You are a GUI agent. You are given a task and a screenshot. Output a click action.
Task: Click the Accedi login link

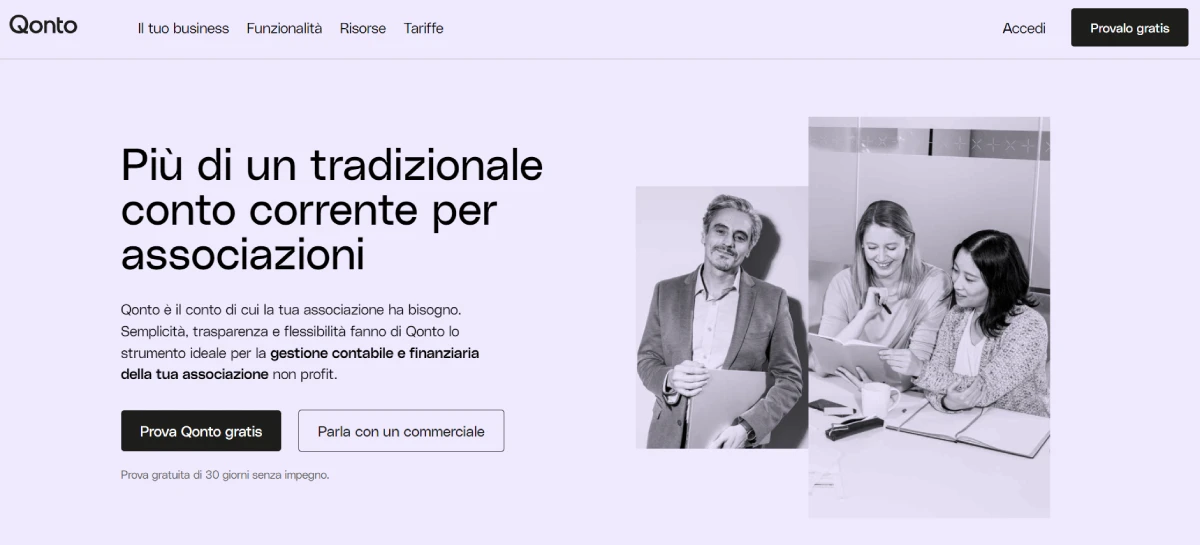click(x=1024, y=28)
